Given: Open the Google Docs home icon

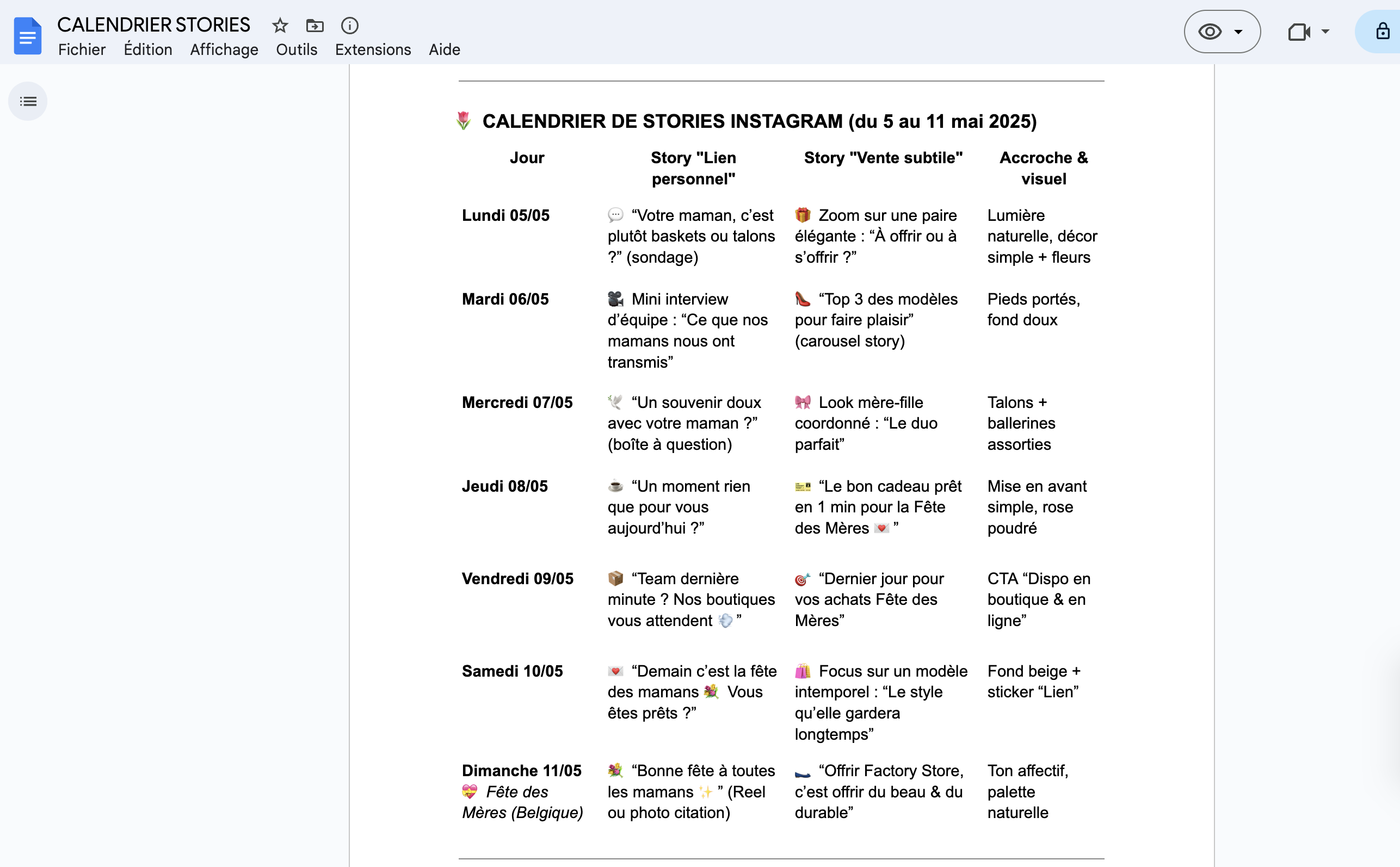Looking at the screenshot, I should point(28,35).
